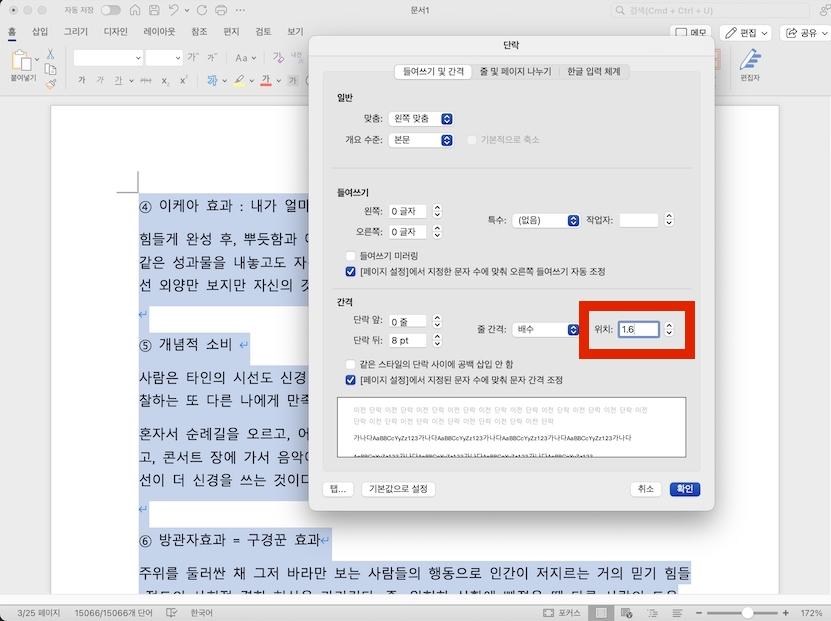Click the superscript x² icon
The width and height of the screenshot is (831, 621).
pos(183,80)
